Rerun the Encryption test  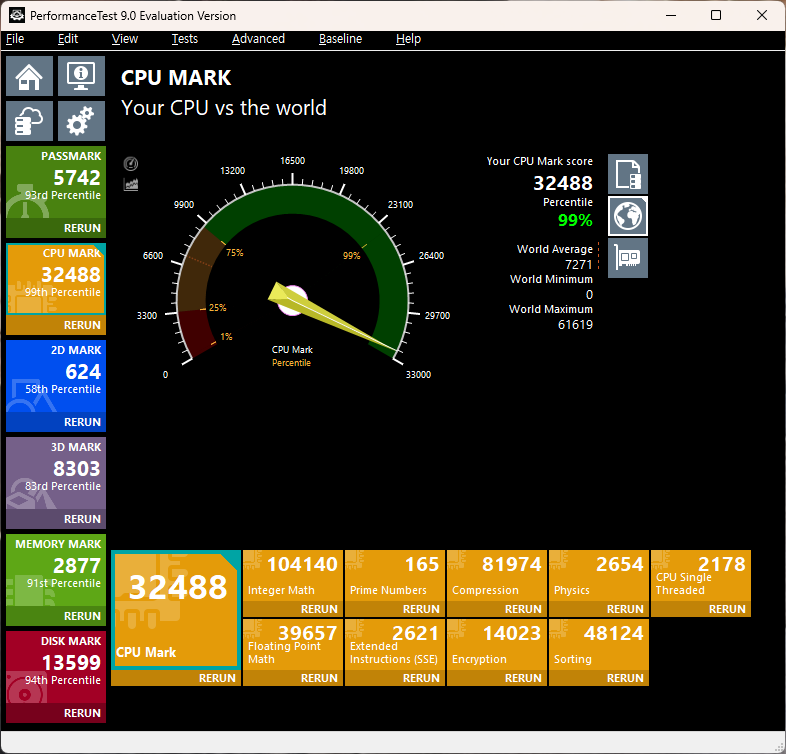click(x=497, y=678)
